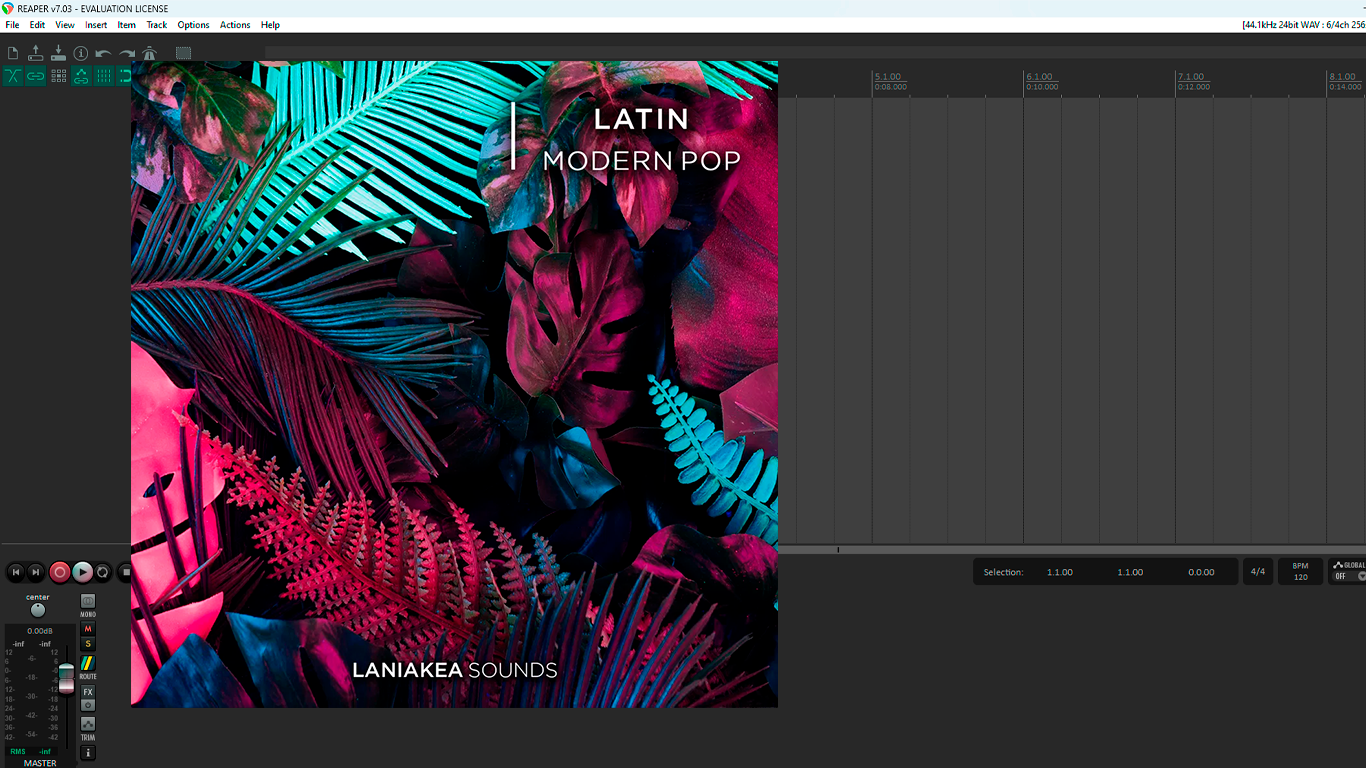The height and width of the screenshot is (768, 1366).
Task: Open the File menu
Action: [12, 25]
